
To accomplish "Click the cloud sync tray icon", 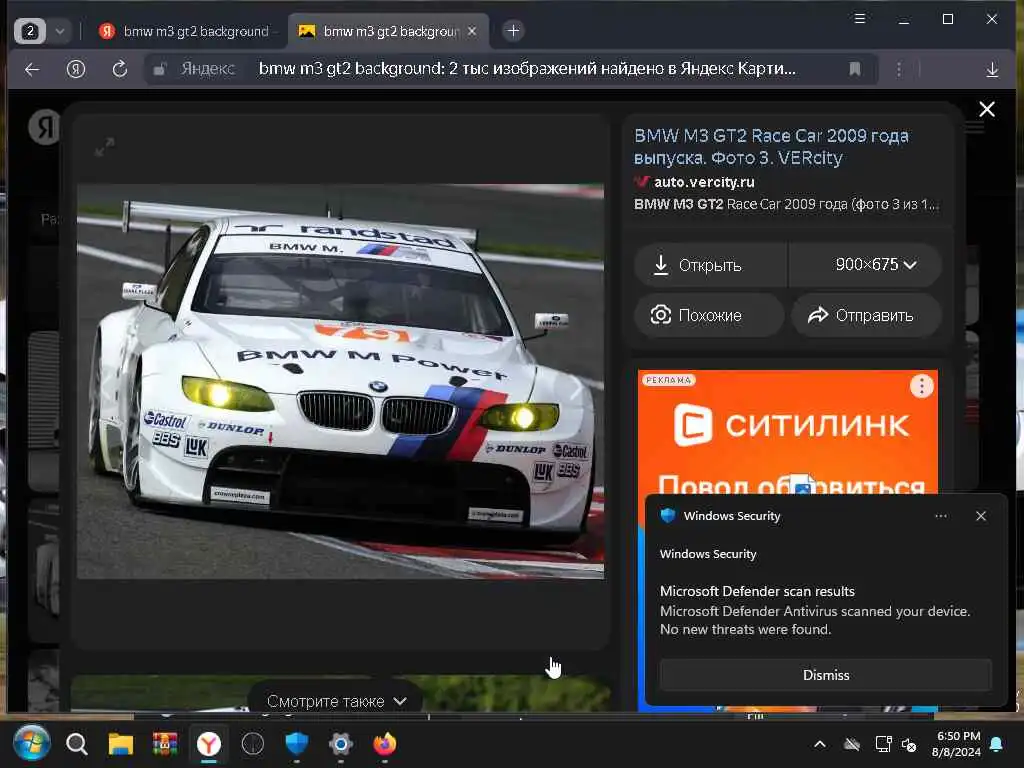I will 852,744.
